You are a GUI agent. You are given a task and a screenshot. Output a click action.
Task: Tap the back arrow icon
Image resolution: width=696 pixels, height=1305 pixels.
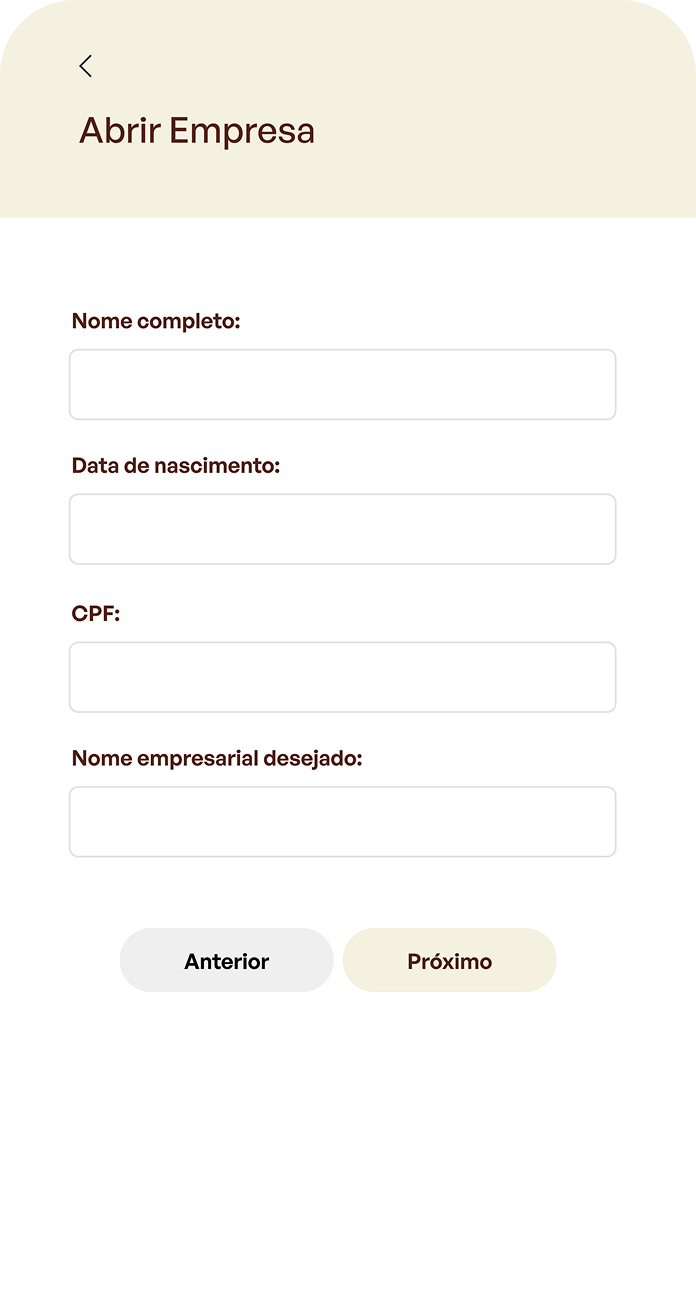[86, 66]
